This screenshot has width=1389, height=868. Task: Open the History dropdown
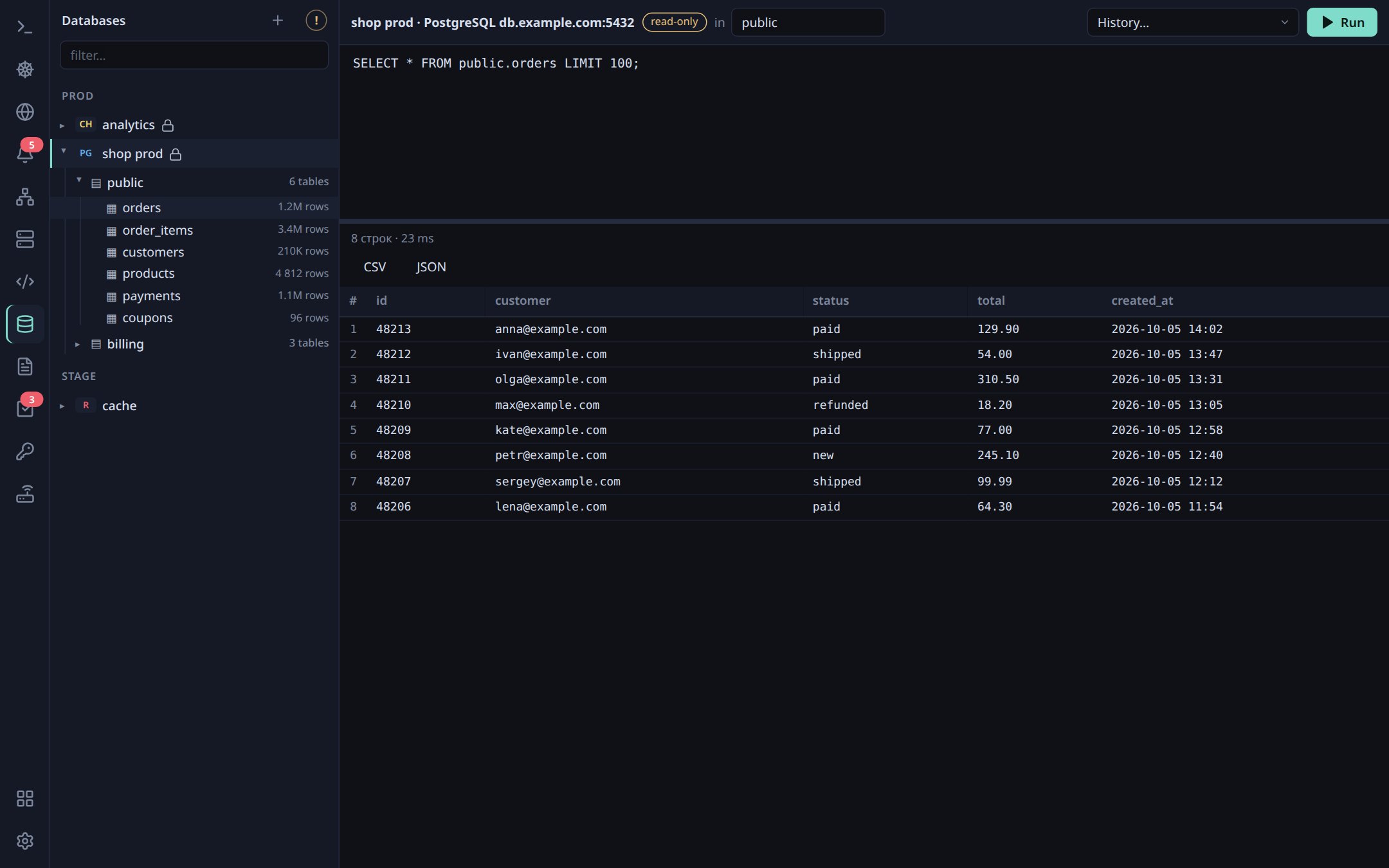click(x=1193, y=23)
